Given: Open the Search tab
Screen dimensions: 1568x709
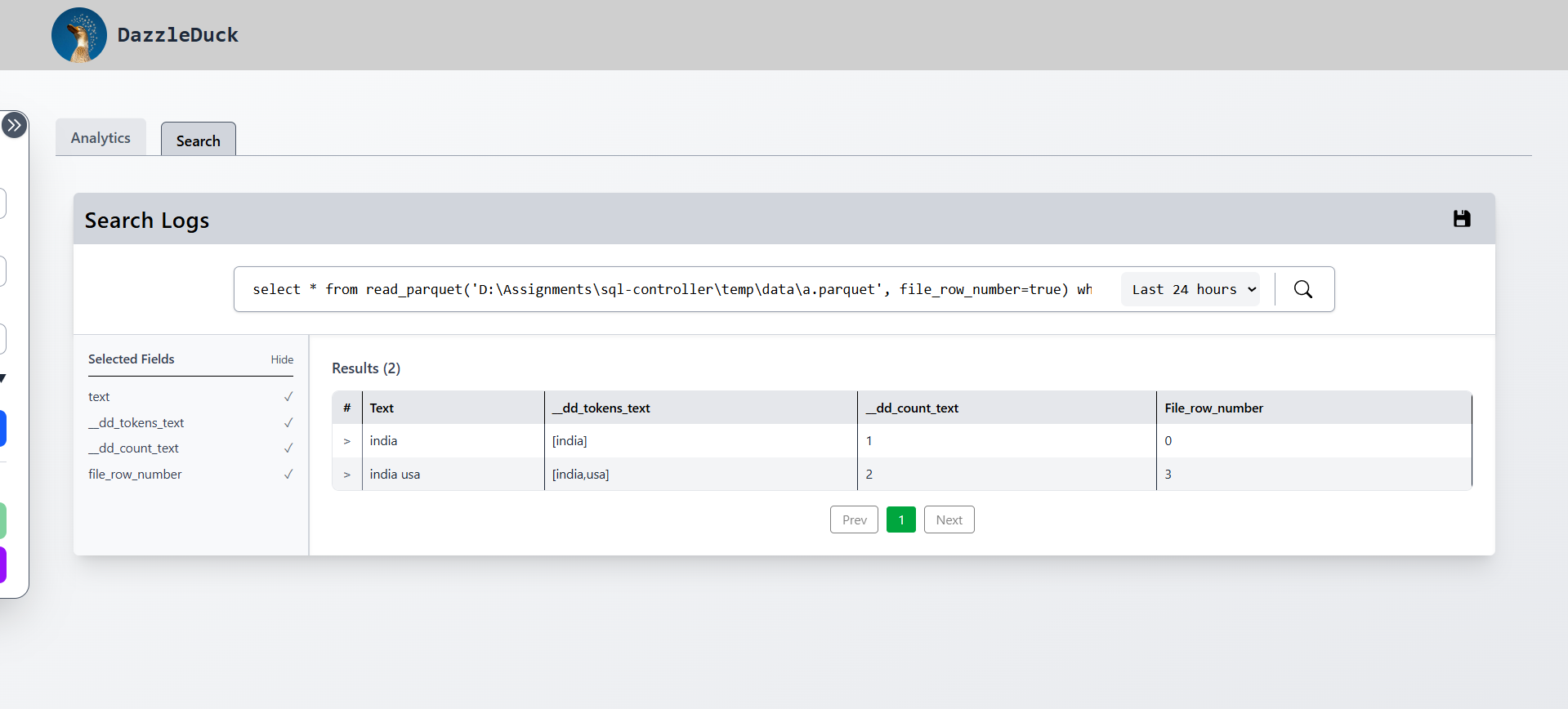Looking at the screenshot, I should (x=199, y=140).
